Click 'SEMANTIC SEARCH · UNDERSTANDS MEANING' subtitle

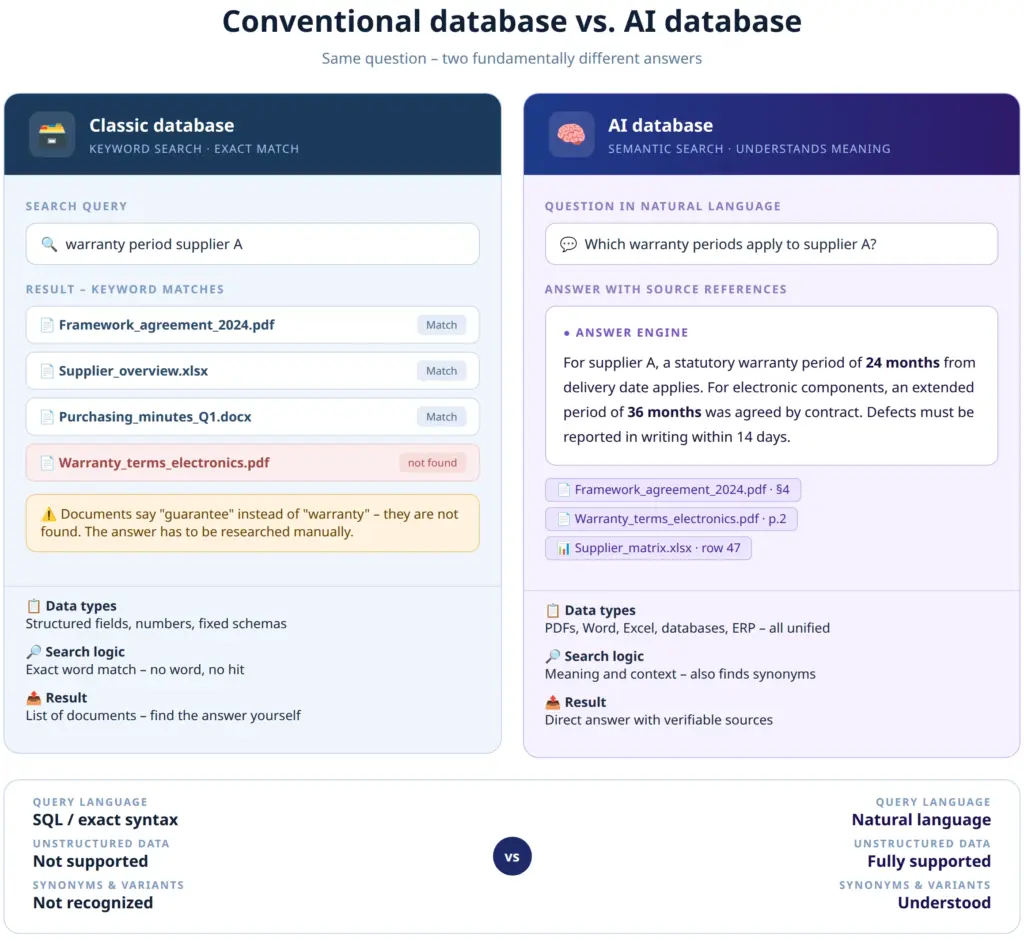click(749, 149)
